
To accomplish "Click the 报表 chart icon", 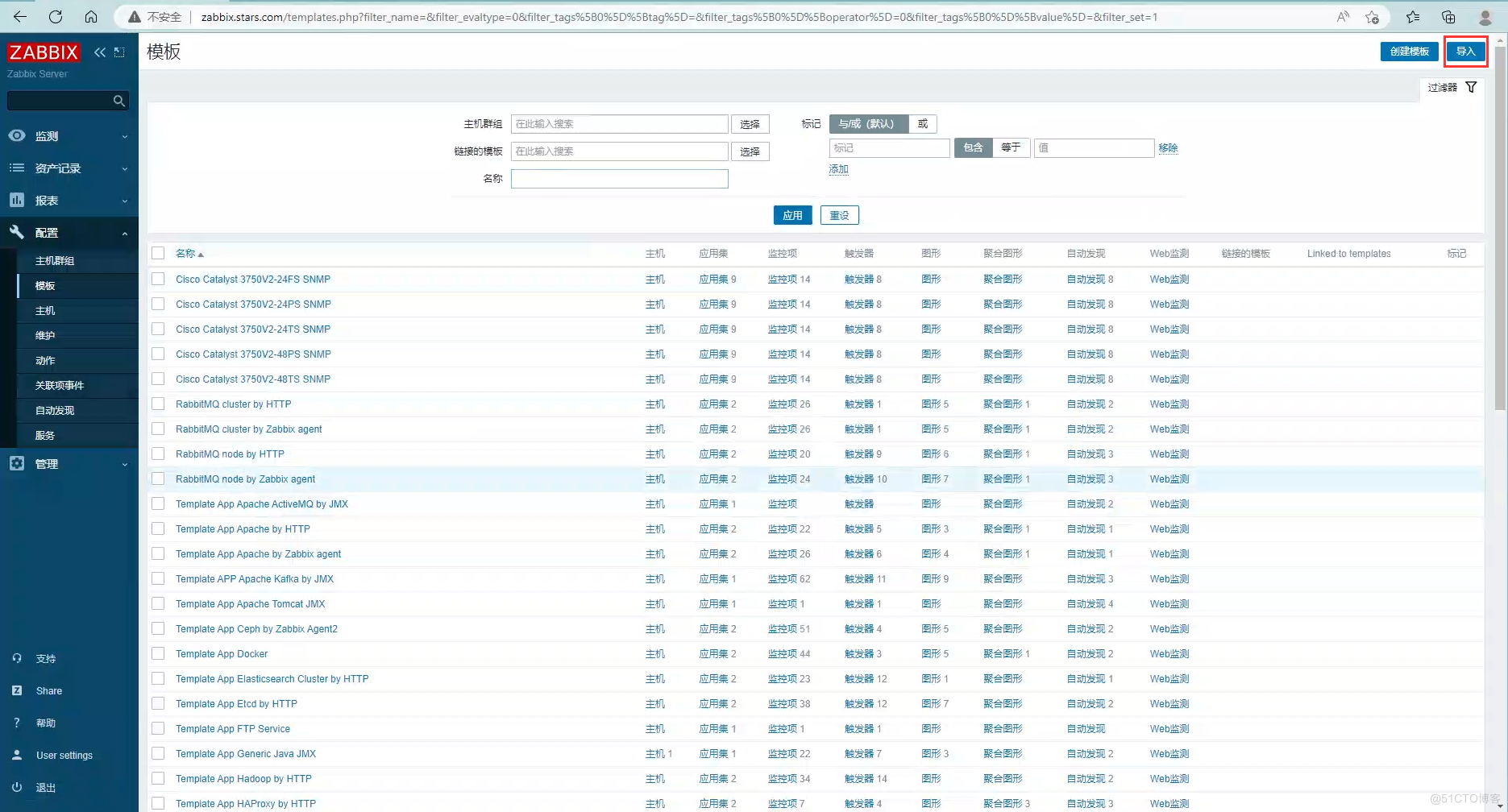I will (x=17, y=200).
